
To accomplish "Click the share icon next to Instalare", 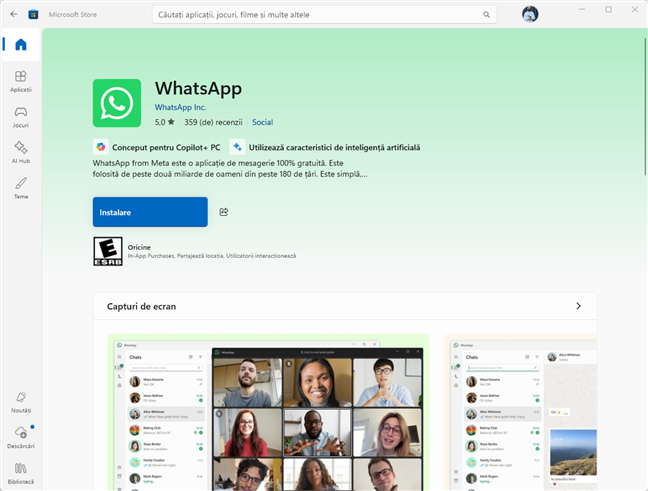I will click(x=224, y=212).
